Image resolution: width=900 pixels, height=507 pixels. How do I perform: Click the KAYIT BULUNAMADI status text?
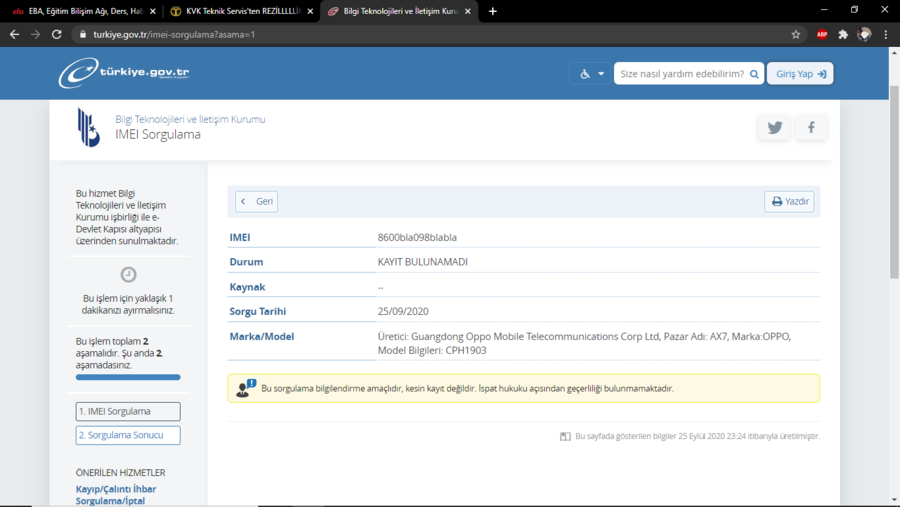coord(422,262)
